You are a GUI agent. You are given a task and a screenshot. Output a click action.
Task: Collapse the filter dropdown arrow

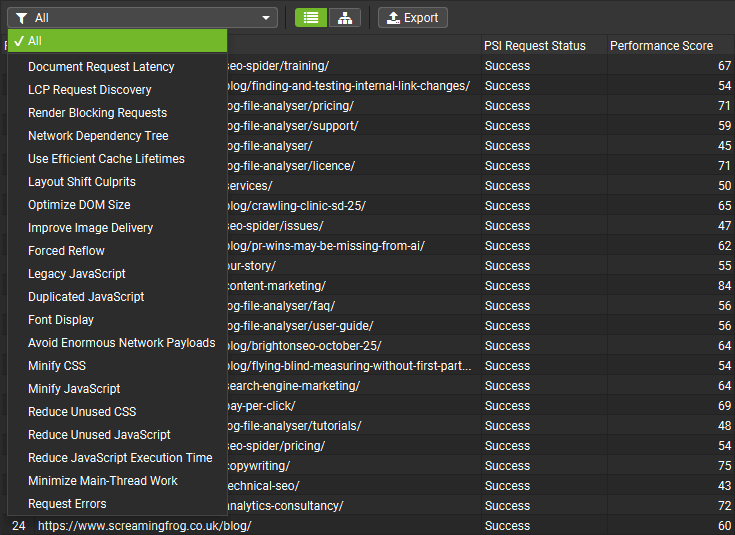(266, 18)
